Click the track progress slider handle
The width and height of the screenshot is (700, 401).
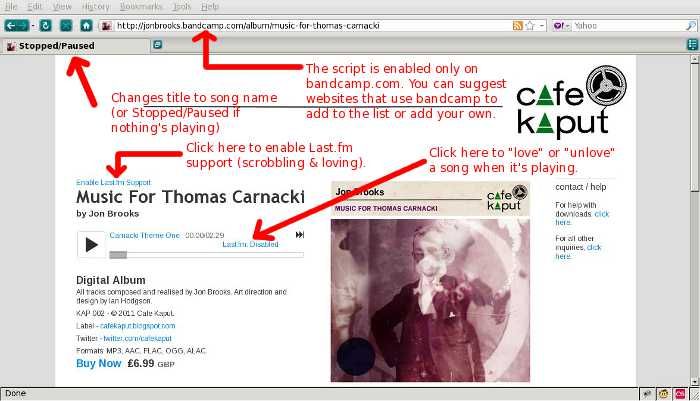(x=118, y=255)
